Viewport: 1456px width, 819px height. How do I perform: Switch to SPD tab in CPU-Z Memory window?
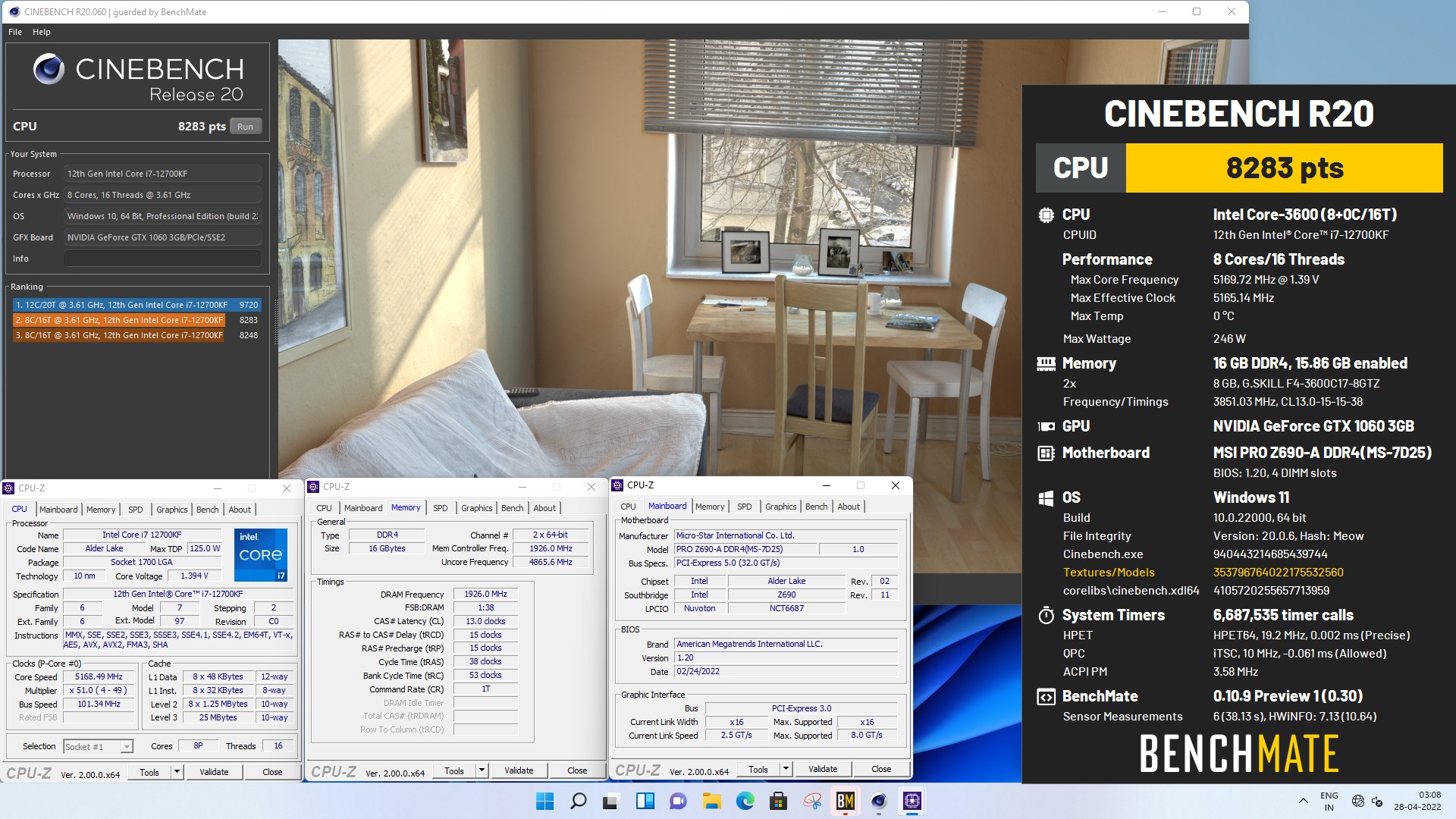tap(441, 508)
